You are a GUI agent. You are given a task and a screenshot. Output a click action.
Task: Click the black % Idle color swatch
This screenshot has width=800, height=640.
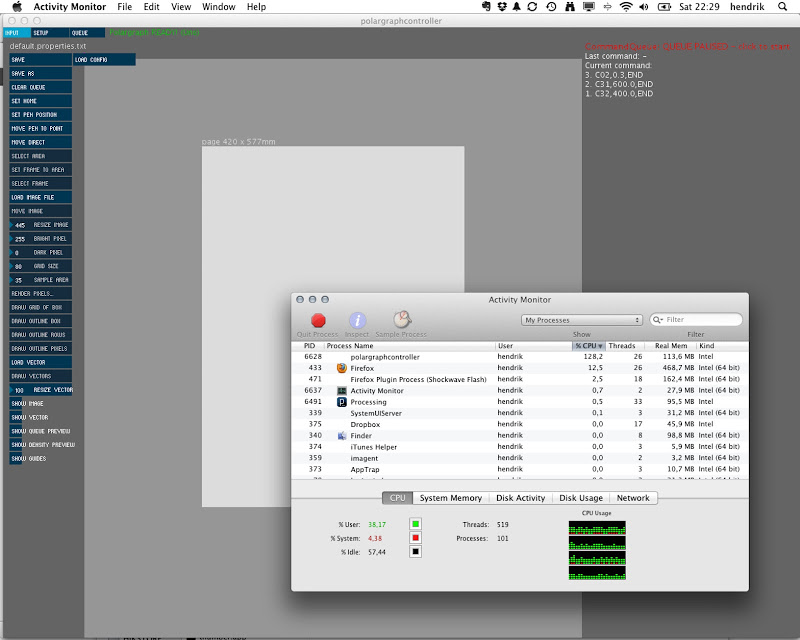click(x=415, y=551)
